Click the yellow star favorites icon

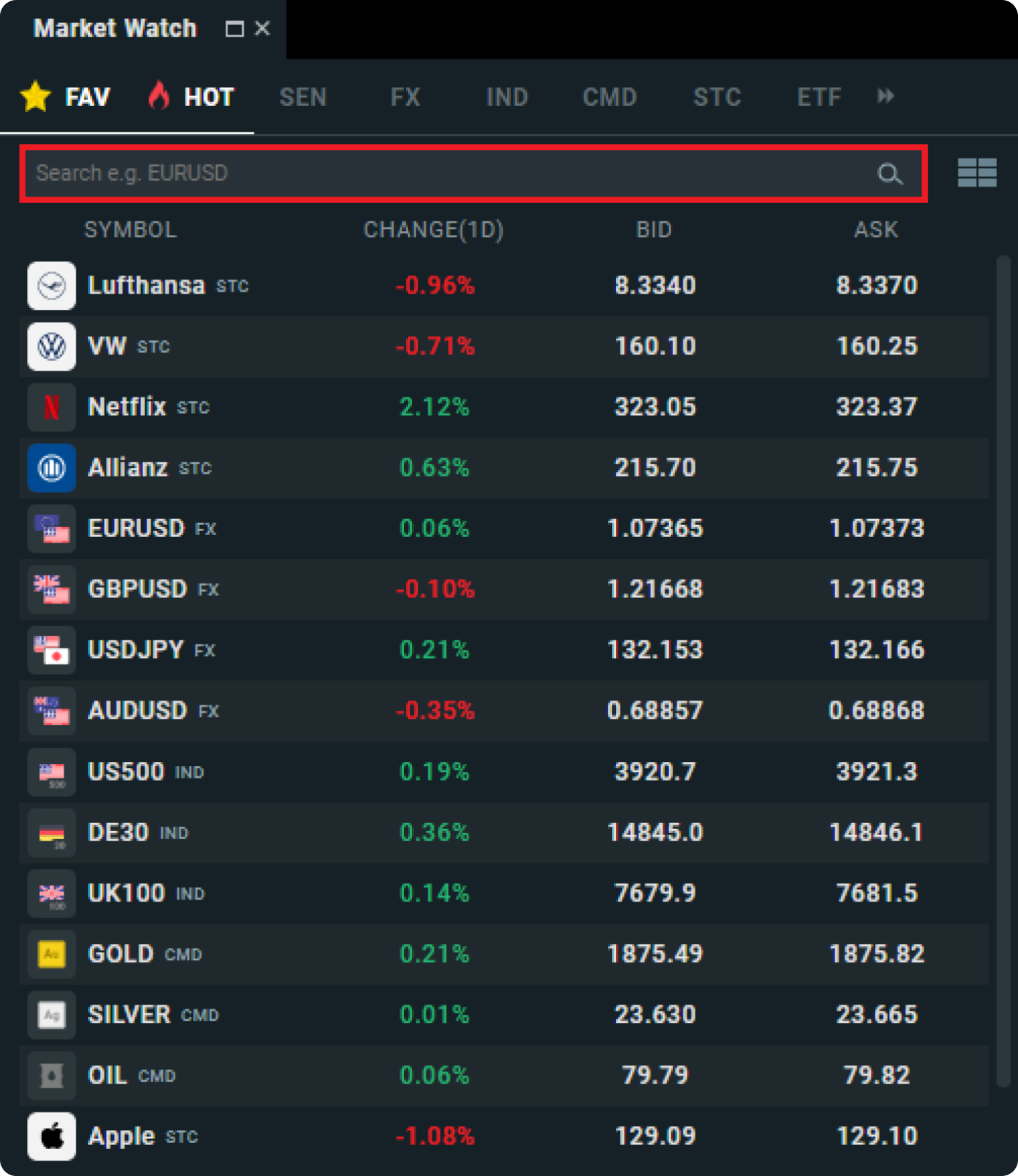pos(35,96)
